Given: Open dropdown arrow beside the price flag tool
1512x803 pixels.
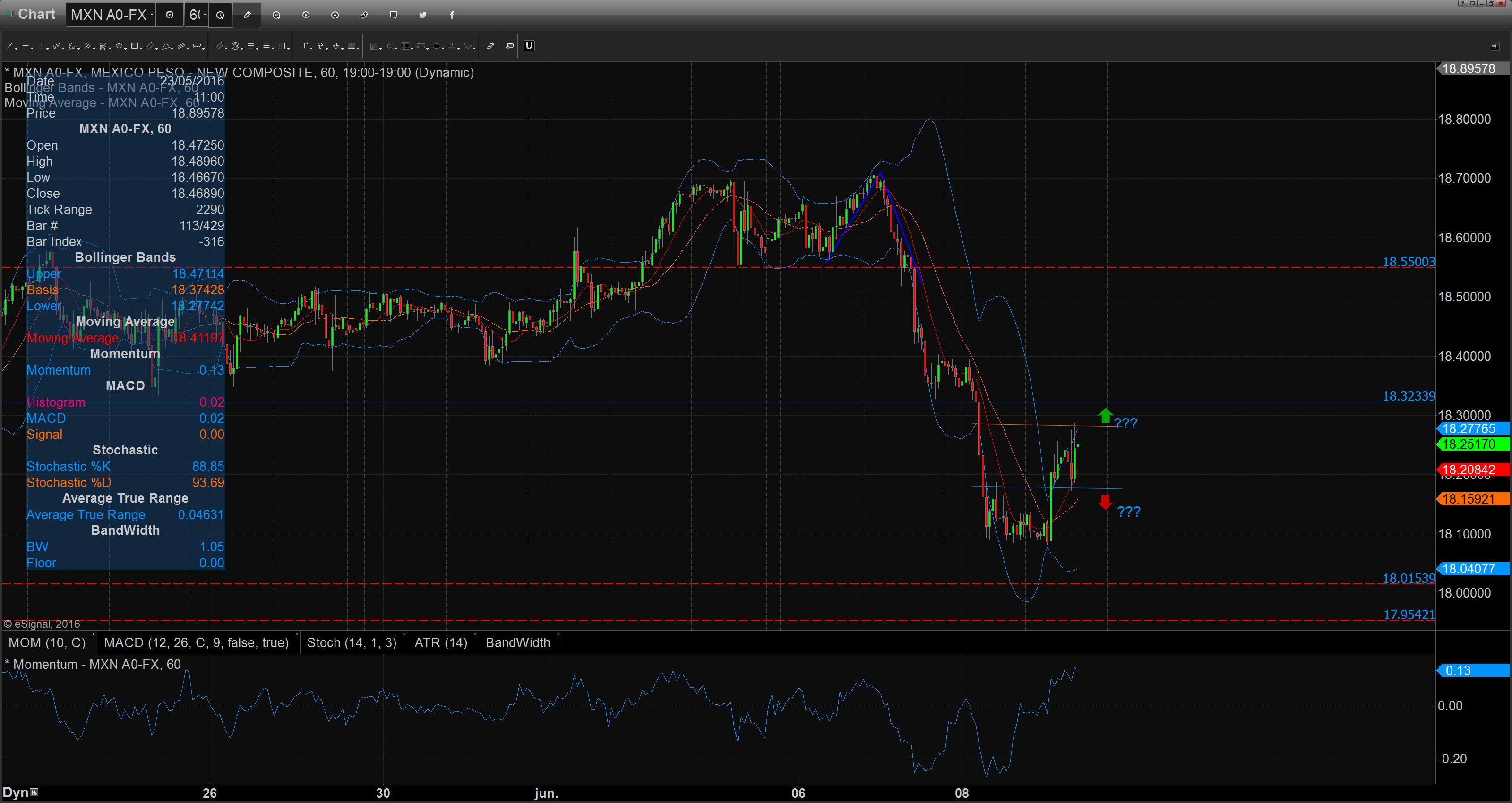Looking at the screenshot, I should (x=358, y=48).
